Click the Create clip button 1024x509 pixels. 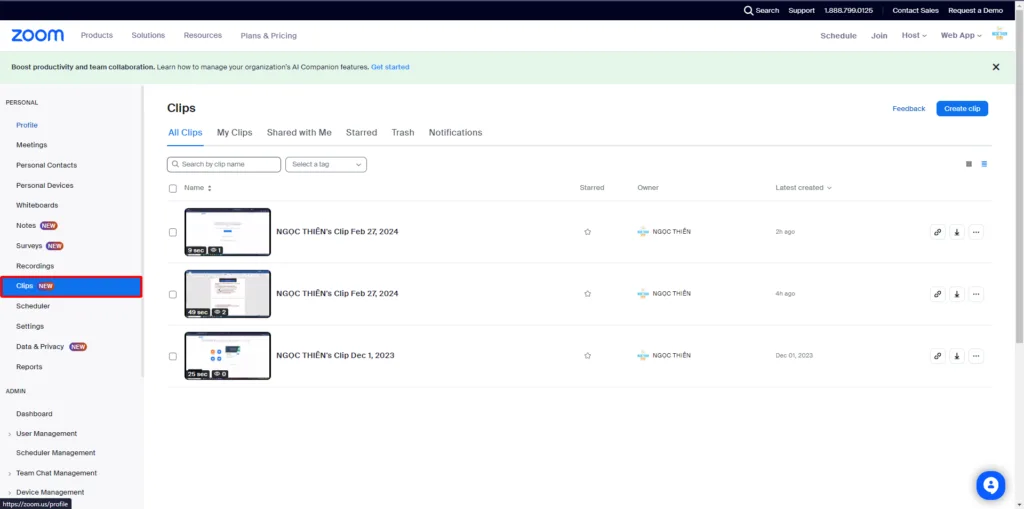[962, 108]
